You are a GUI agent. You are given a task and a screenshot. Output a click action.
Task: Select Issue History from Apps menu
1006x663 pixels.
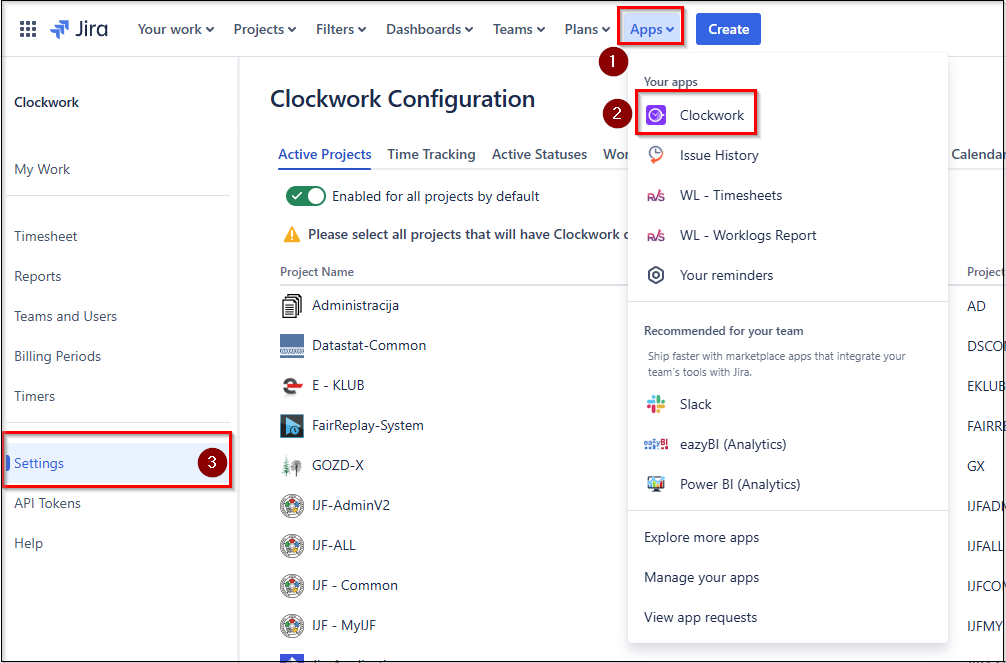point(788,155)
